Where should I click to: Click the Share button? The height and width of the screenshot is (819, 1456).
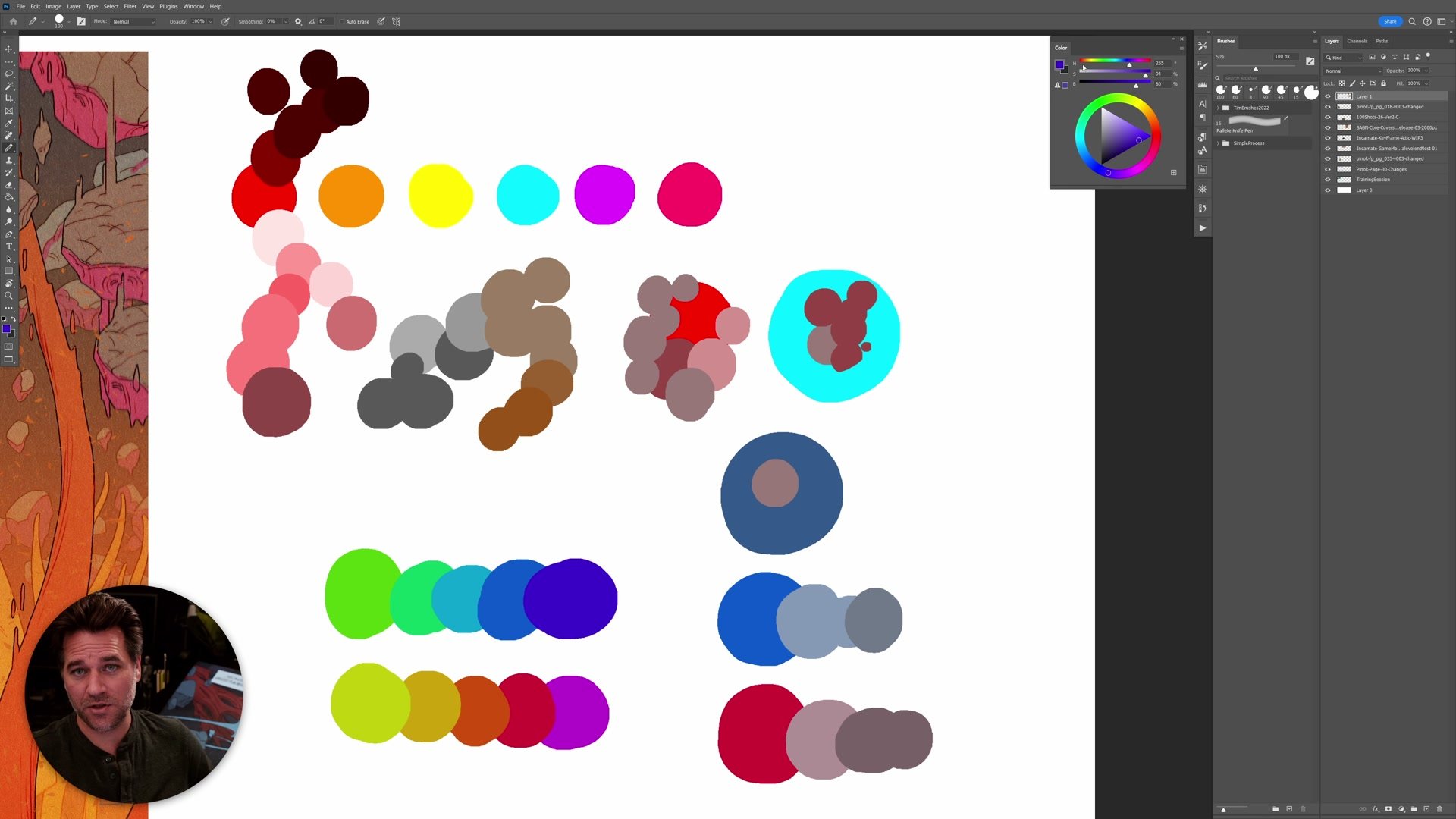coord(1390,21)
